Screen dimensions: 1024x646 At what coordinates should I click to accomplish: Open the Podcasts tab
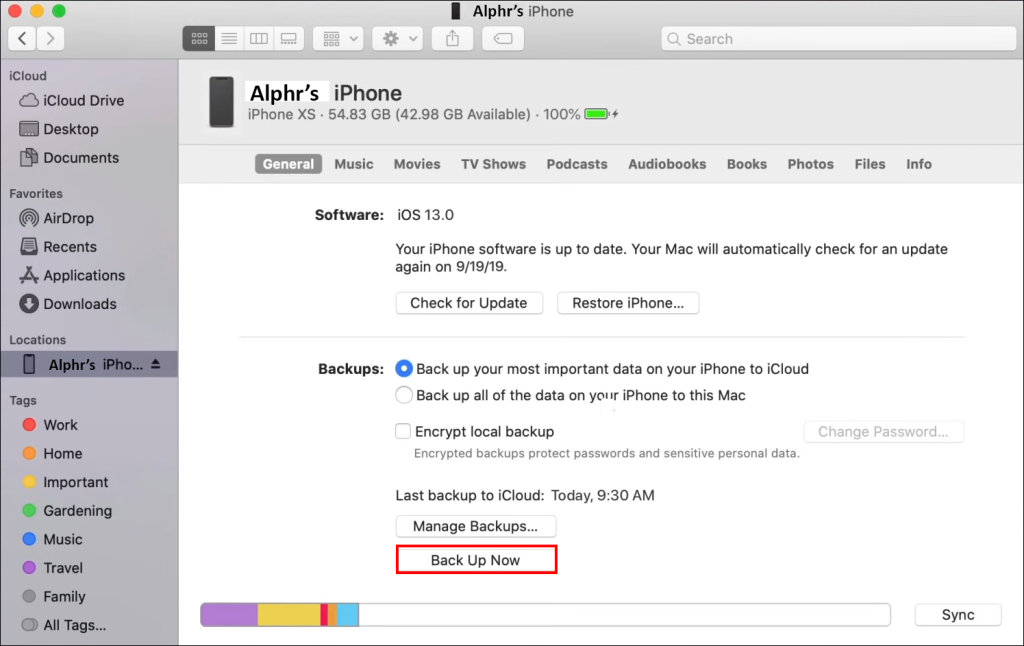point(576,164)
